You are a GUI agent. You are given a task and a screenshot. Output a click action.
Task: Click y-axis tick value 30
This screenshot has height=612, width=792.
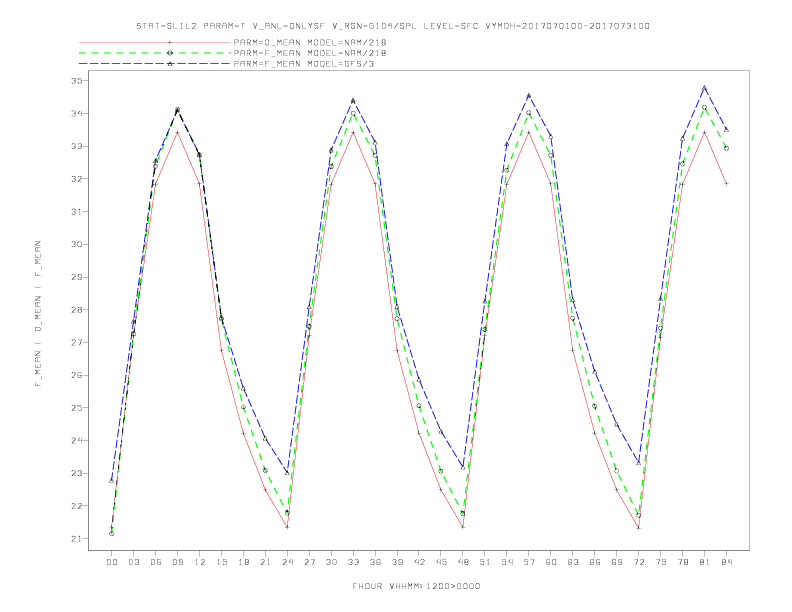(77, 244)
